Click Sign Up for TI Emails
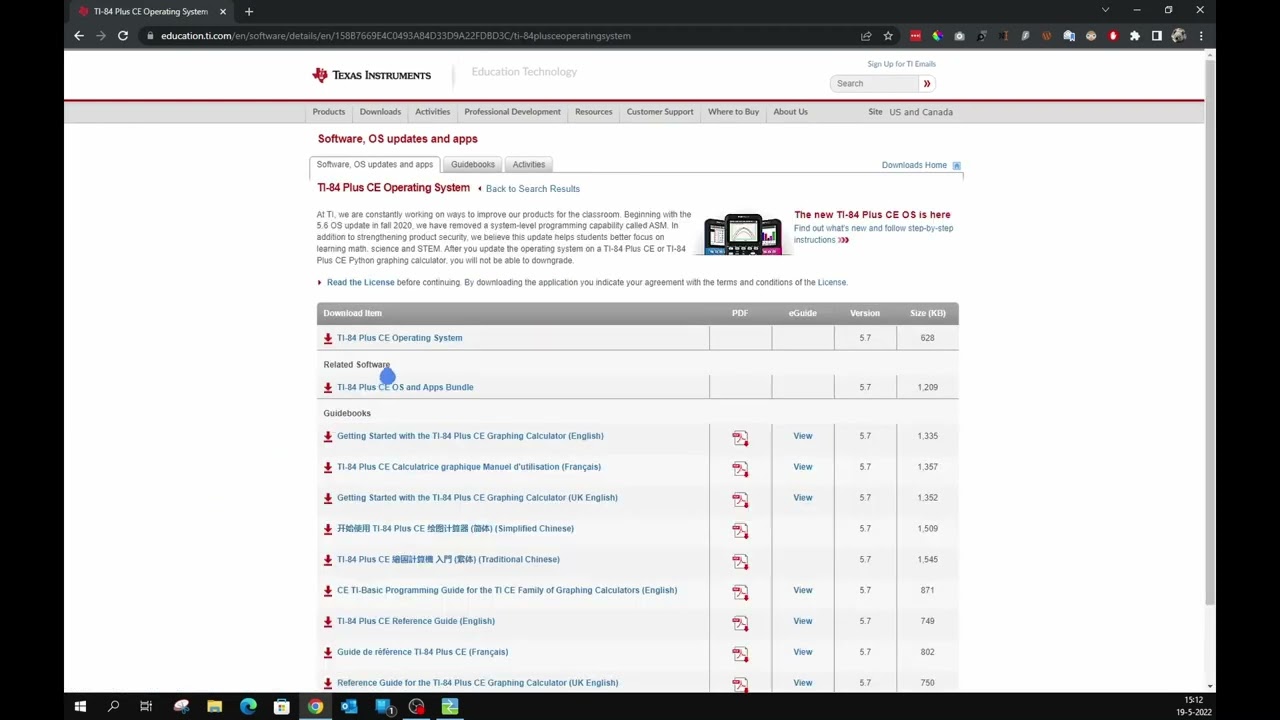Image resolution: width=1280 pixels, height=720 pixels. point(902,64)
